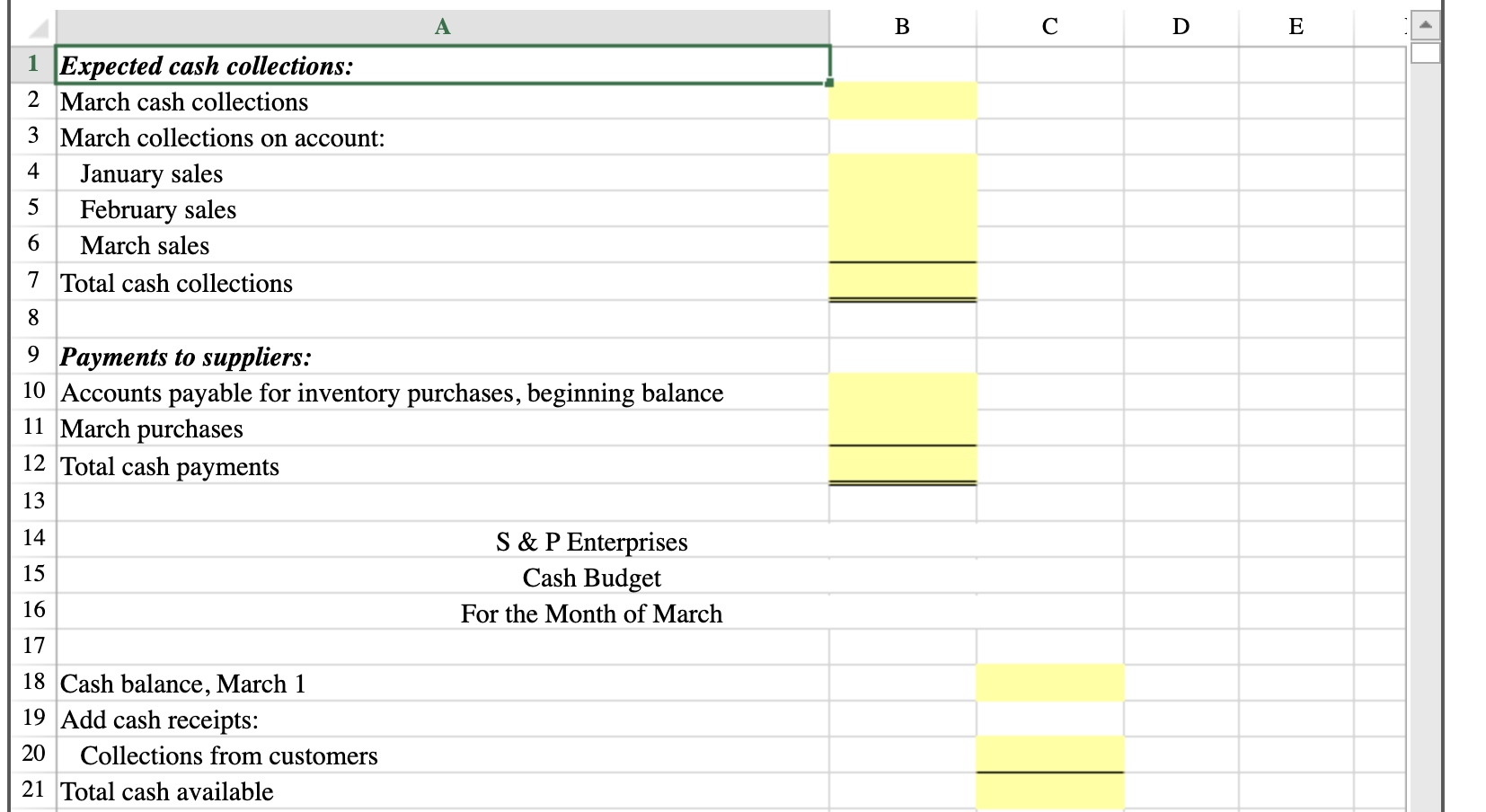Select row 9 by clicking its row number
The width and height of the screenshot is (1486, 812).
32,356
